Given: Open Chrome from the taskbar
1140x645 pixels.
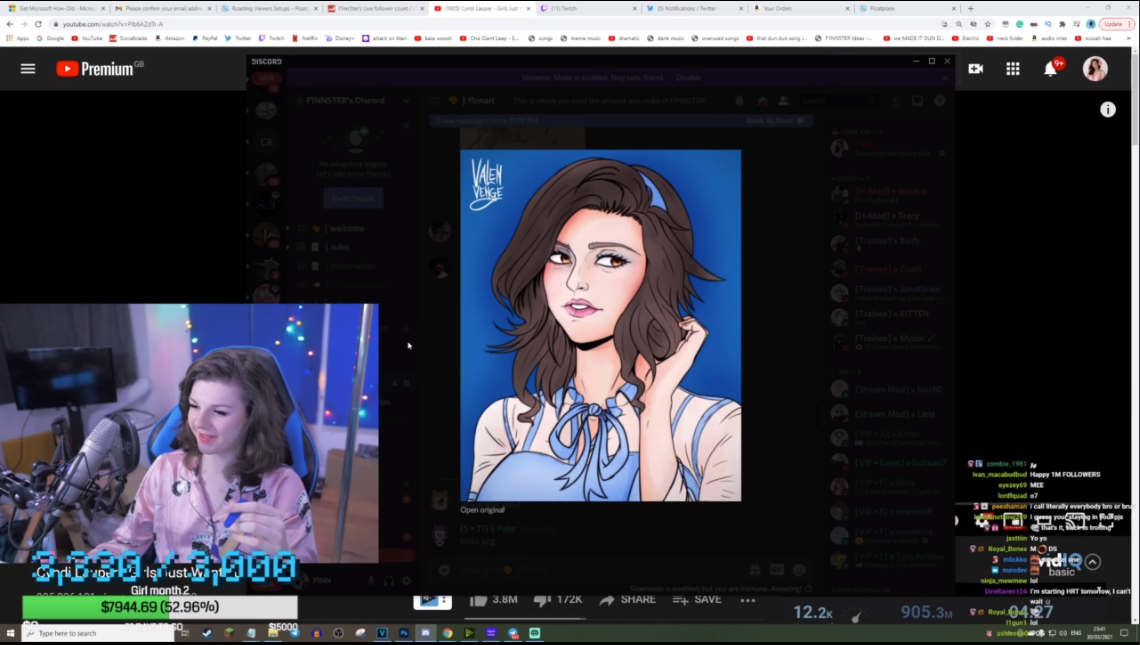Looking at the screenshot, I should (x=447, y=633).
